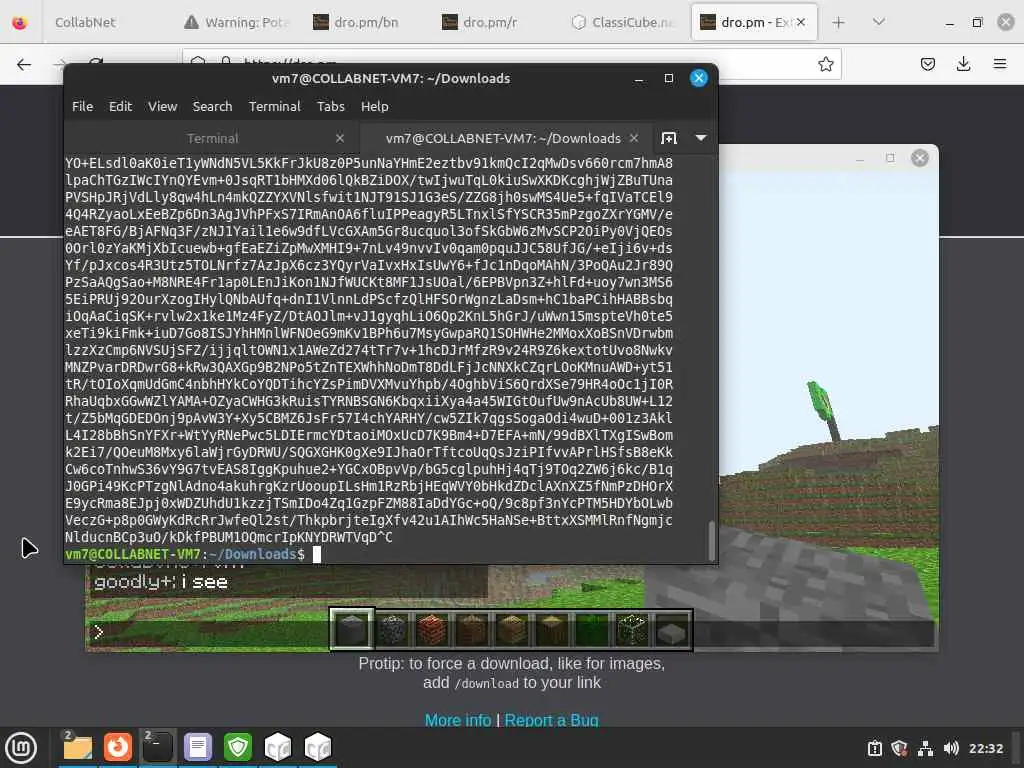Close the first Terminal tab

coord(340,138)
